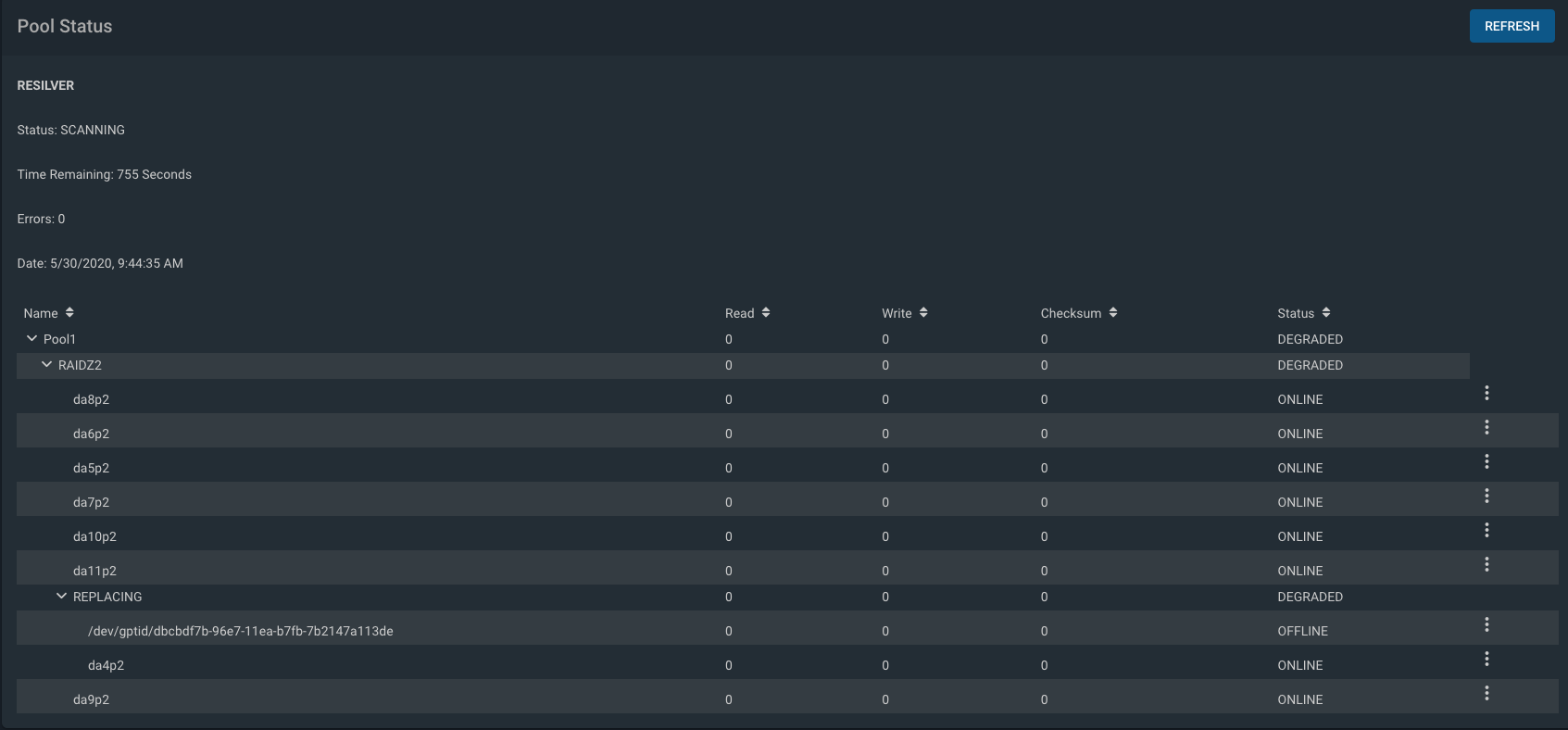Open options menu for da9p2 disk
The height and width of the screenshot is (730, 1568).
pyautogui.click(x=1486, y=693)
